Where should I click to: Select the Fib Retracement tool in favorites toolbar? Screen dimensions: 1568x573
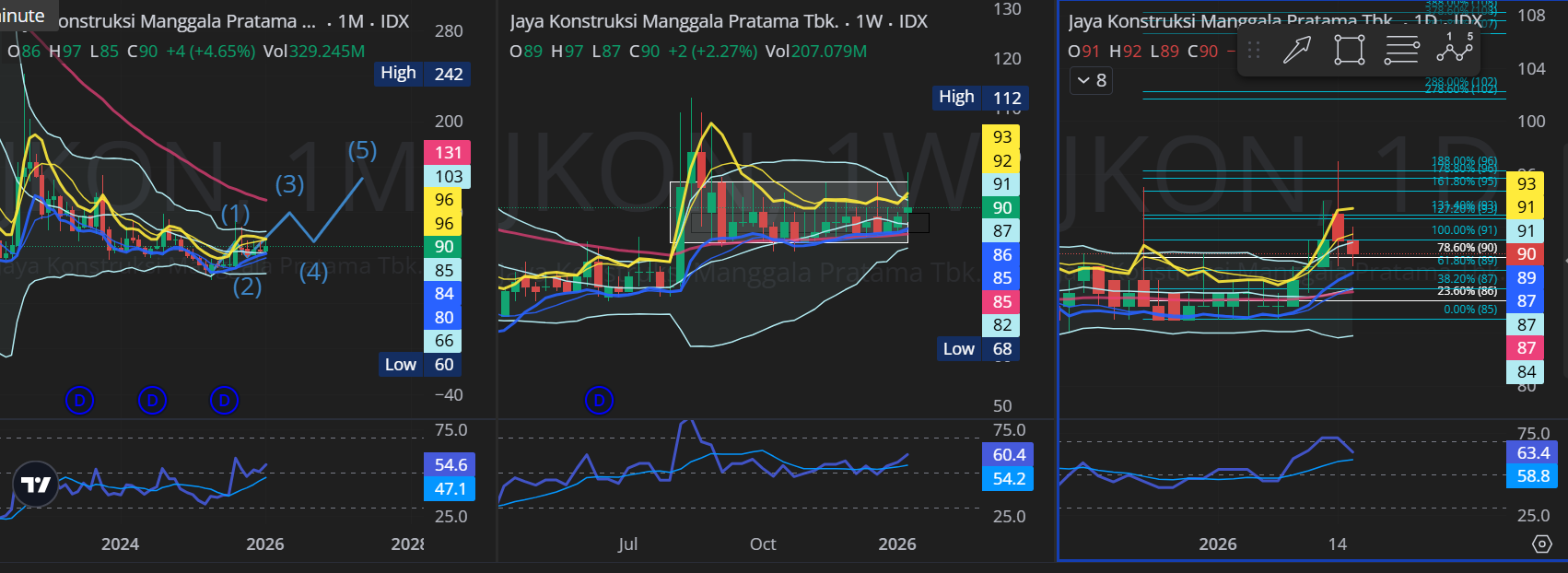point(1401,49)
